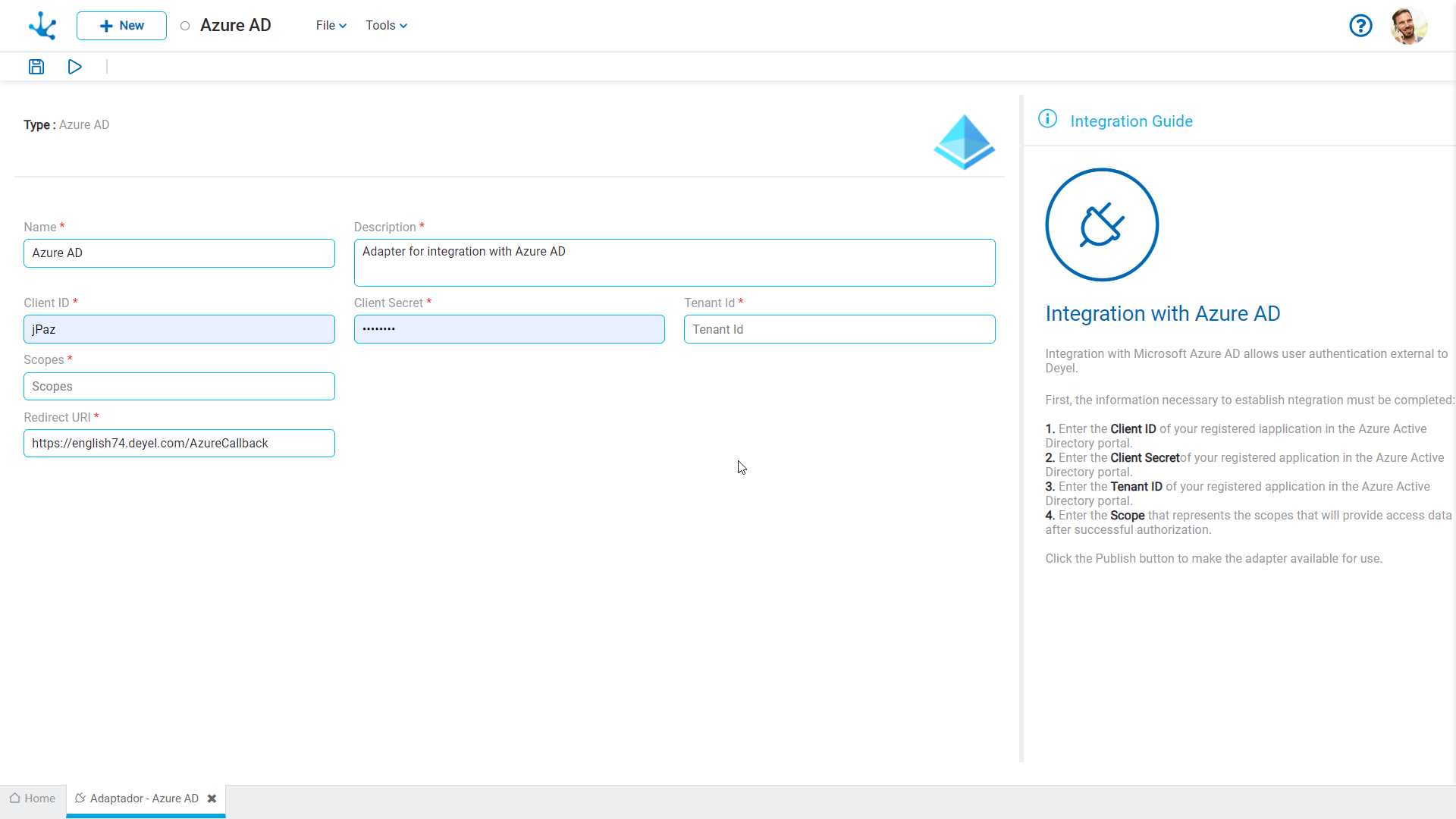
Task: Open the user profile avatar
Action: (x=1408, y=26)
